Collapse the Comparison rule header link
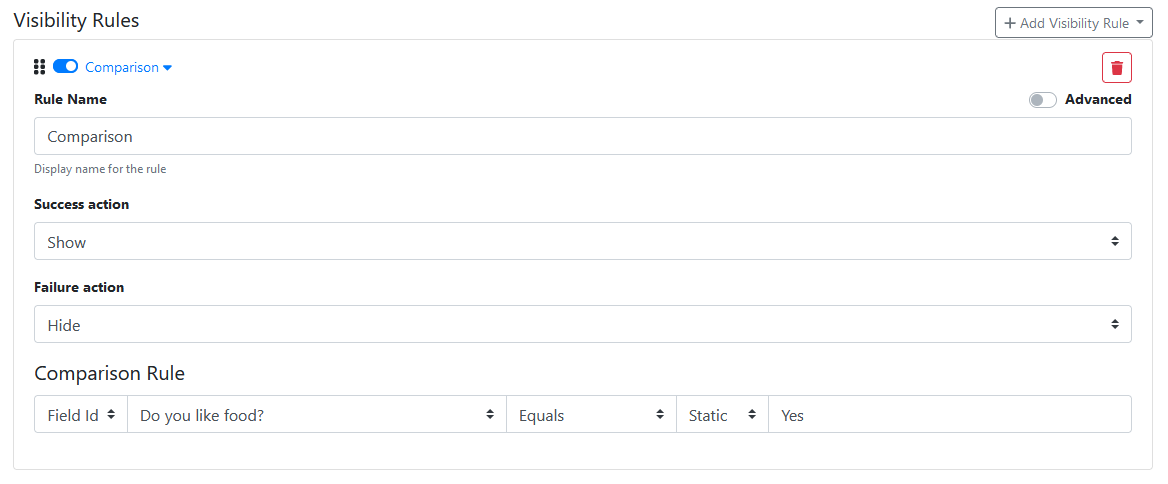Image resolution: width=1168 pixels, height=484 pixels. point(121,68)
